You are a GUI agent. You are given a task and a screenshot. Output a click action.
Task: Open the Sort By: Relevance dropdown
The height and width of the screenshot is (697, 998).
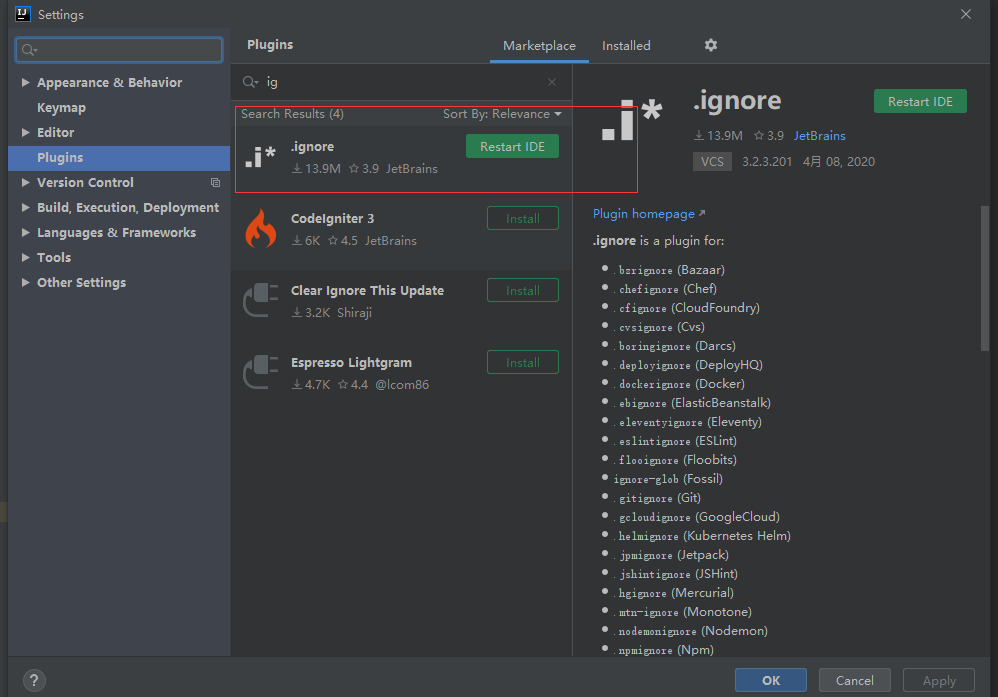point(502,114)
